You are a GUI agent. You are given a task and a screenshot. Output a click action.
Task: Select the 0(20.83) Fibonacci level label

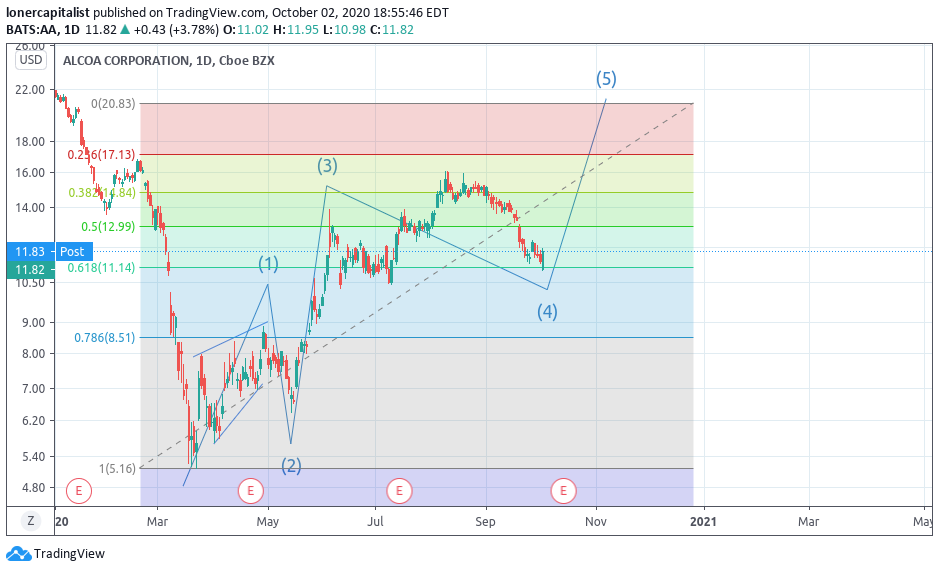point(113,104)
